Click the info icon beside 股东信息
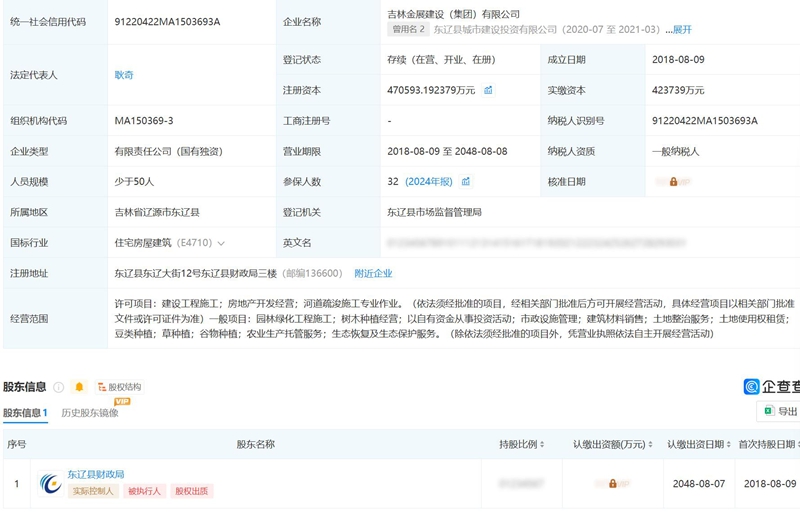Screen dimensions: 800x525 tap(58, 387)
